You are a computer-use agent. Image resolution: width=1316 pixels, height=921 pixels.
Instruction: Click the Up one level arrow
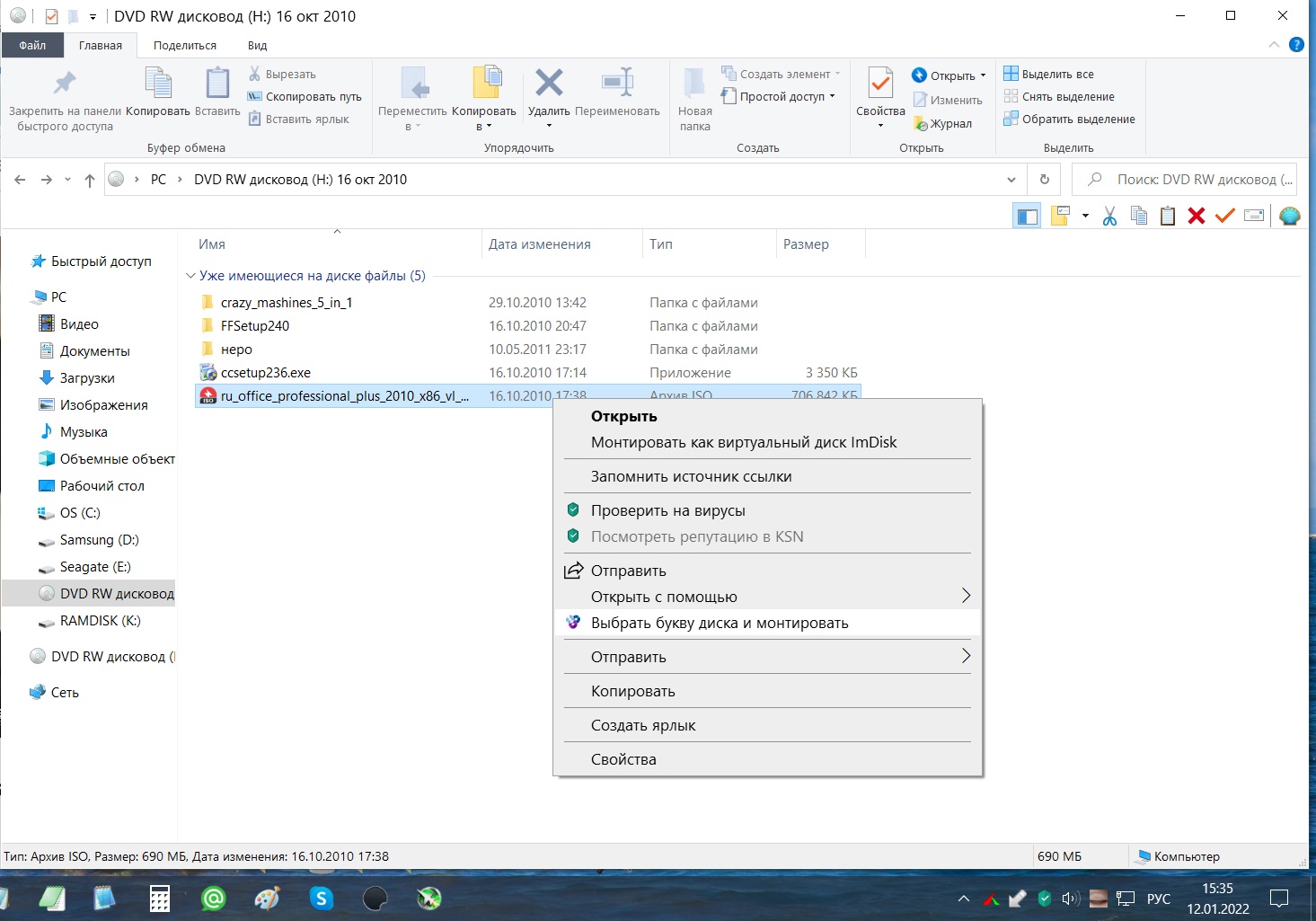[x=90, y=180]
